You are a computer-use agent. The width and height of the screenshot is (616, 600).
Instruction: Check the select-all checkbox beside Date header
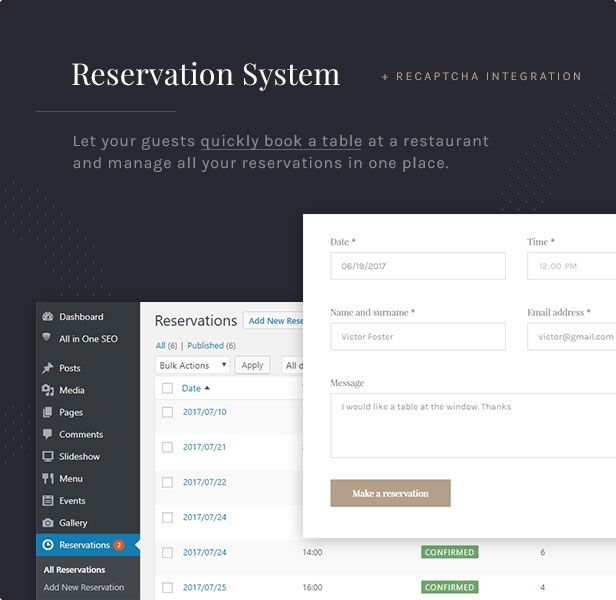[x=167, y=388]
